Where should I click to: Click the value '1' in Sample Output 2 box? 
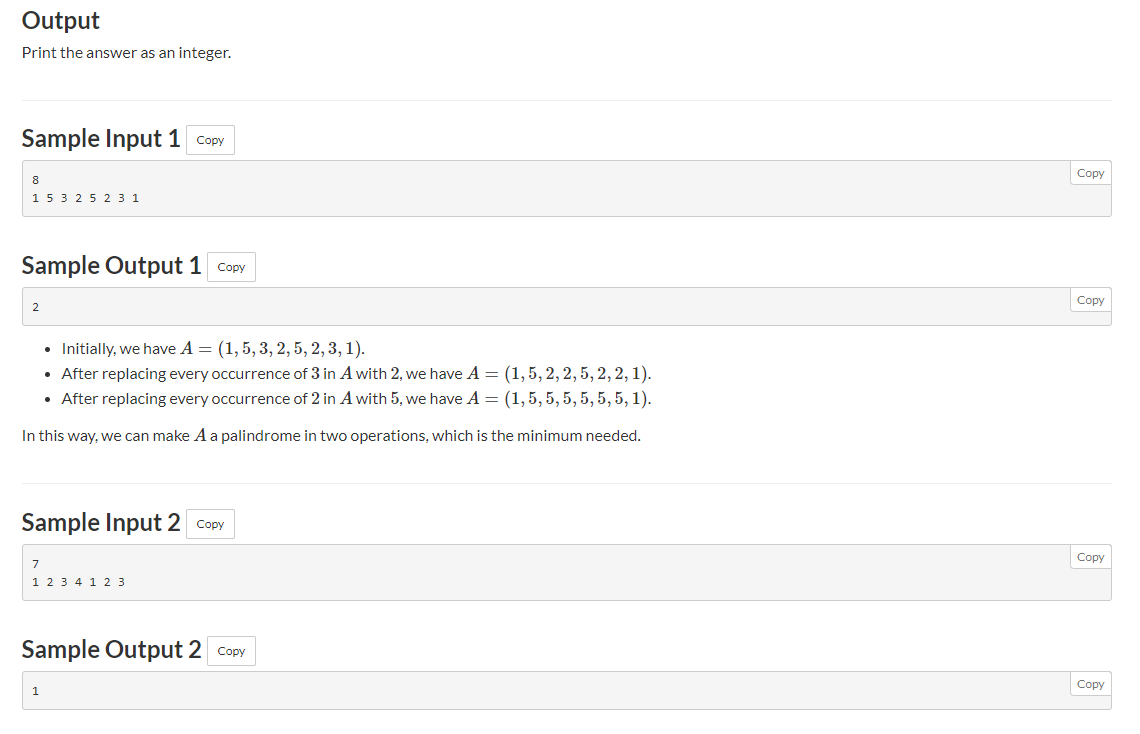tap(36, 690)
